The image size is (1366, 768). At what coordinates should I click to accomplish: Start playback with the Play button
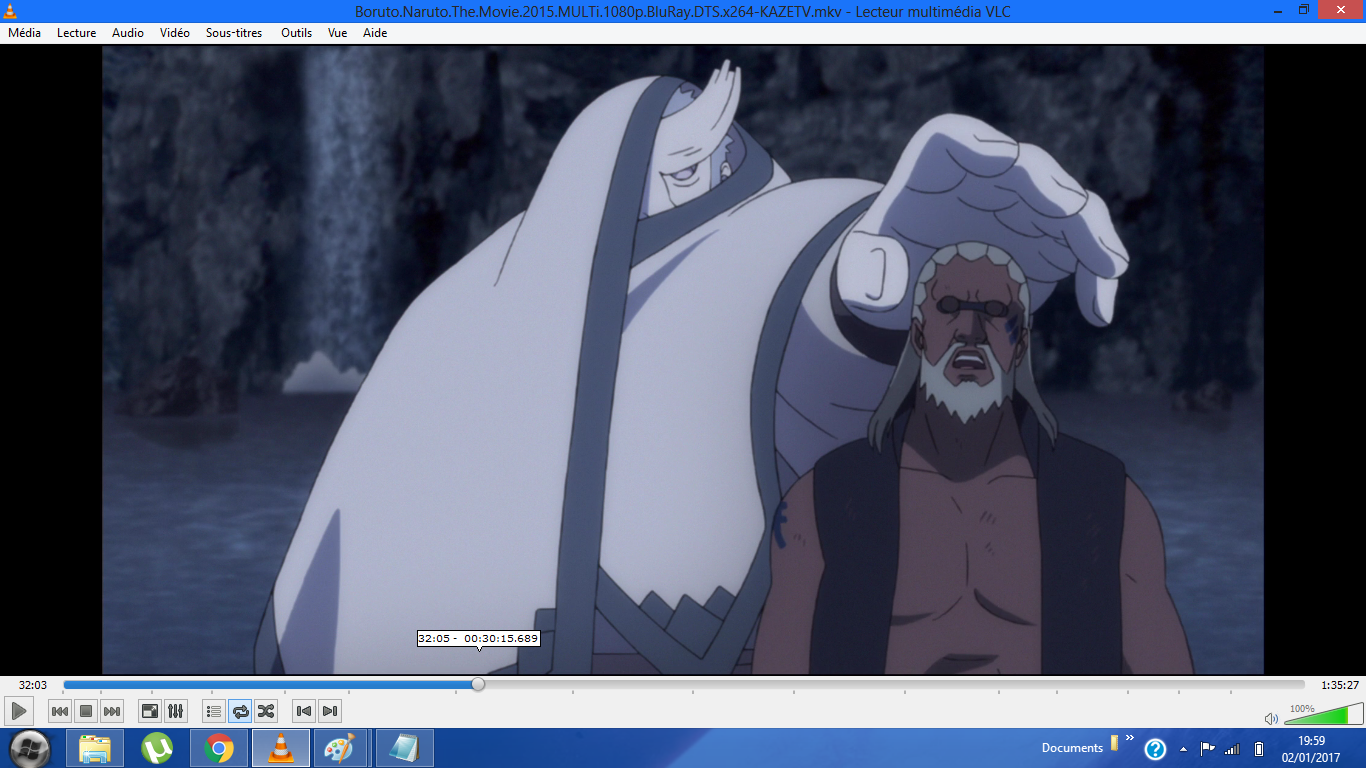[x=19, y=711]
